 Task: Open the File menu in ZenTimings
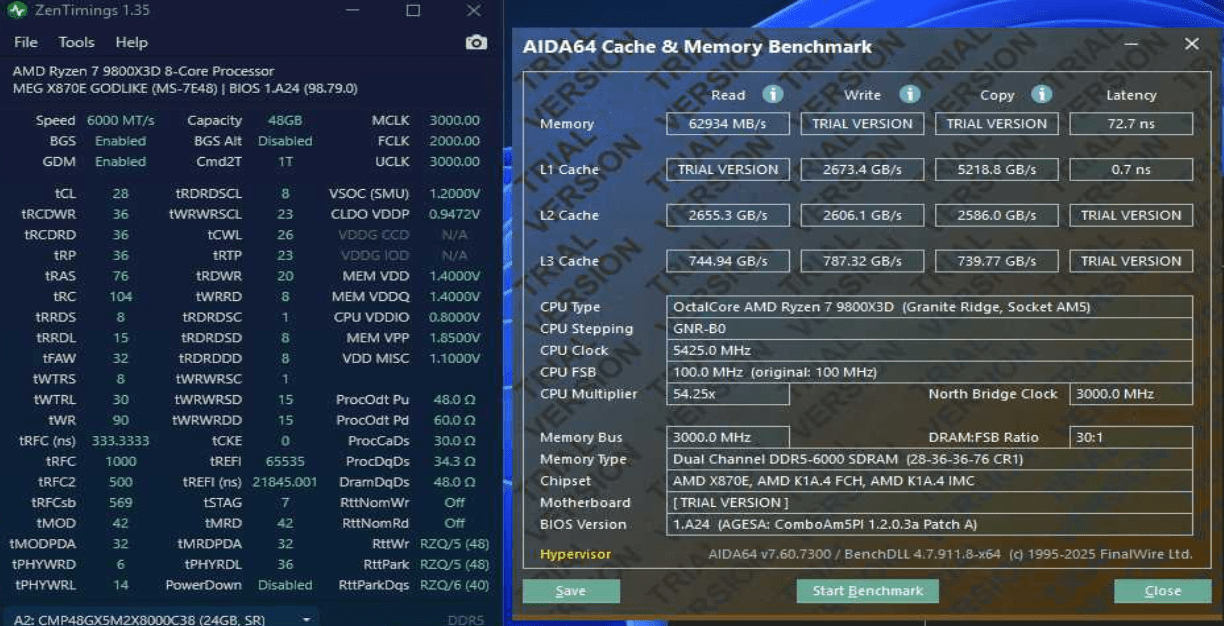point(26,42)
